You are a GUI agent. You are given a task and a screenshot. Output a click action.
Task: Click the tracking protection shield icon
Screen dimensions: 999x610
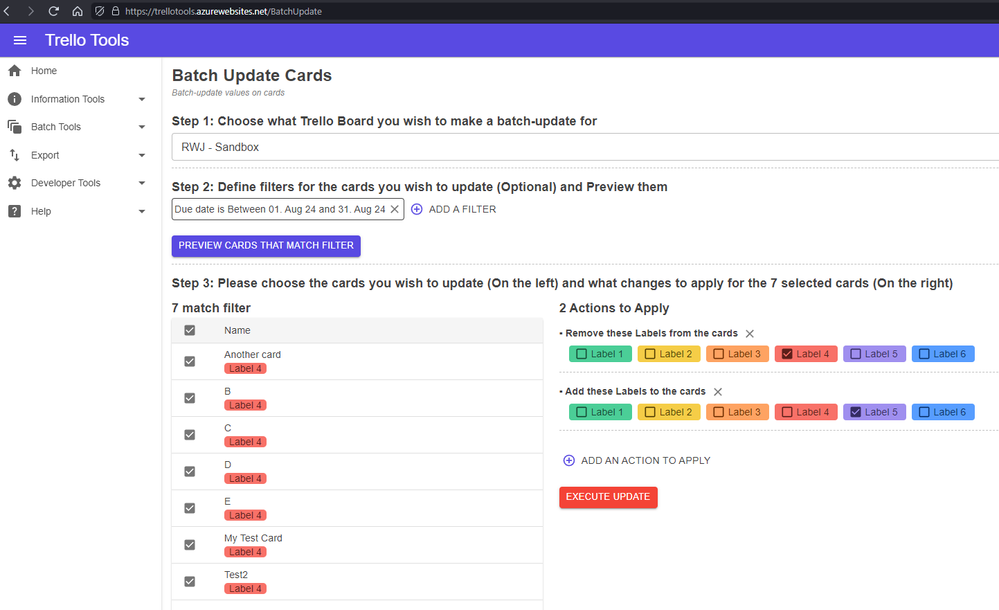click(x=99, y=11)
